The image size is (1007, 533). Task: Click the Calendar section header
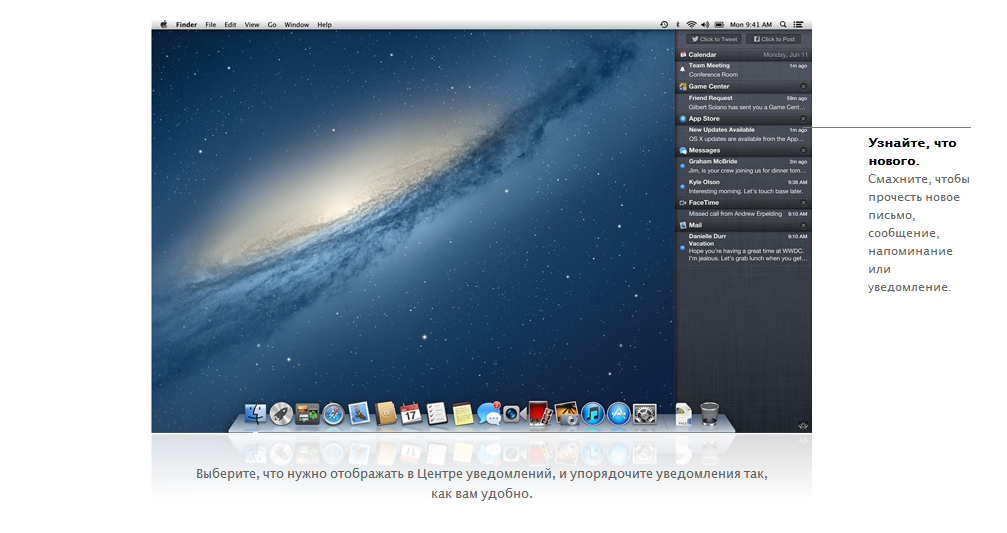(744, 55)
